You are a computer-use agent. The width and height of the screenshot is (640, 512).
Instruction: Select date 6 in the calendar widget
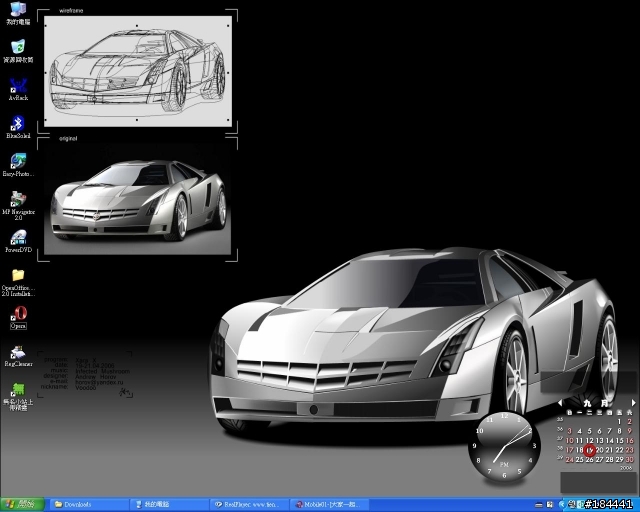click(x=599, y=431)
